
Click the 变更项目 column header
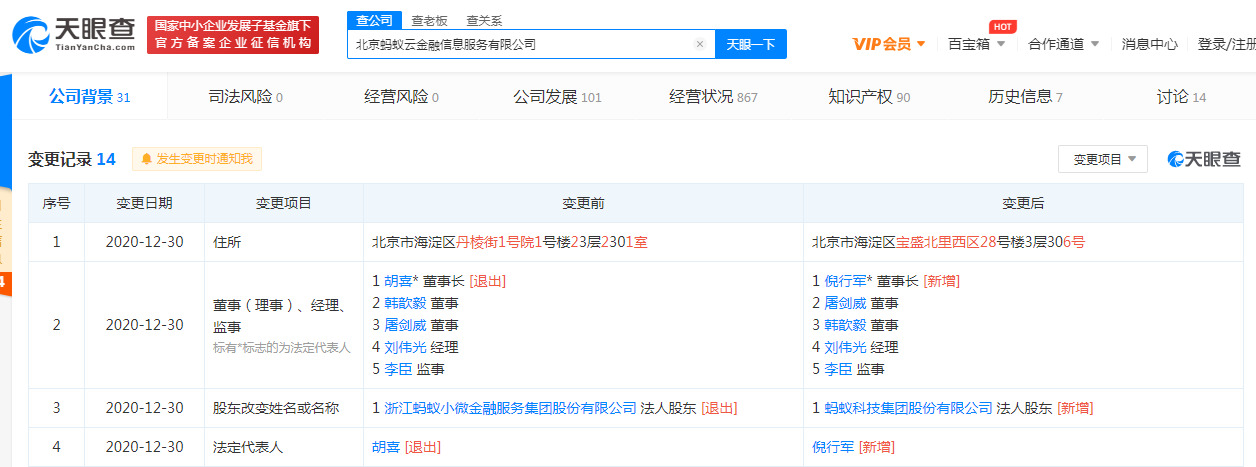point(284,203)
